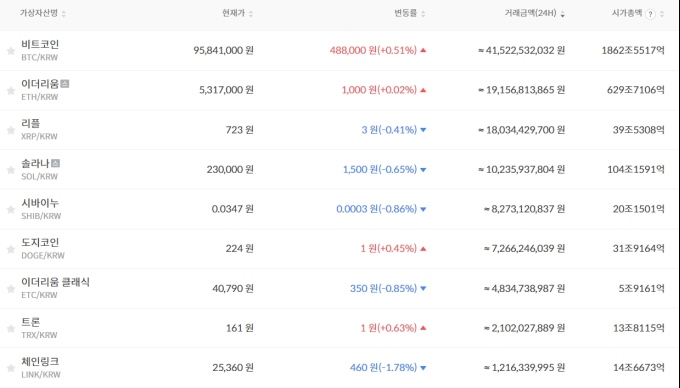The height and width of the screenshot is (388, 680).
Task: Click the BTC/KRW ticker text
Action: click(39, 57)
